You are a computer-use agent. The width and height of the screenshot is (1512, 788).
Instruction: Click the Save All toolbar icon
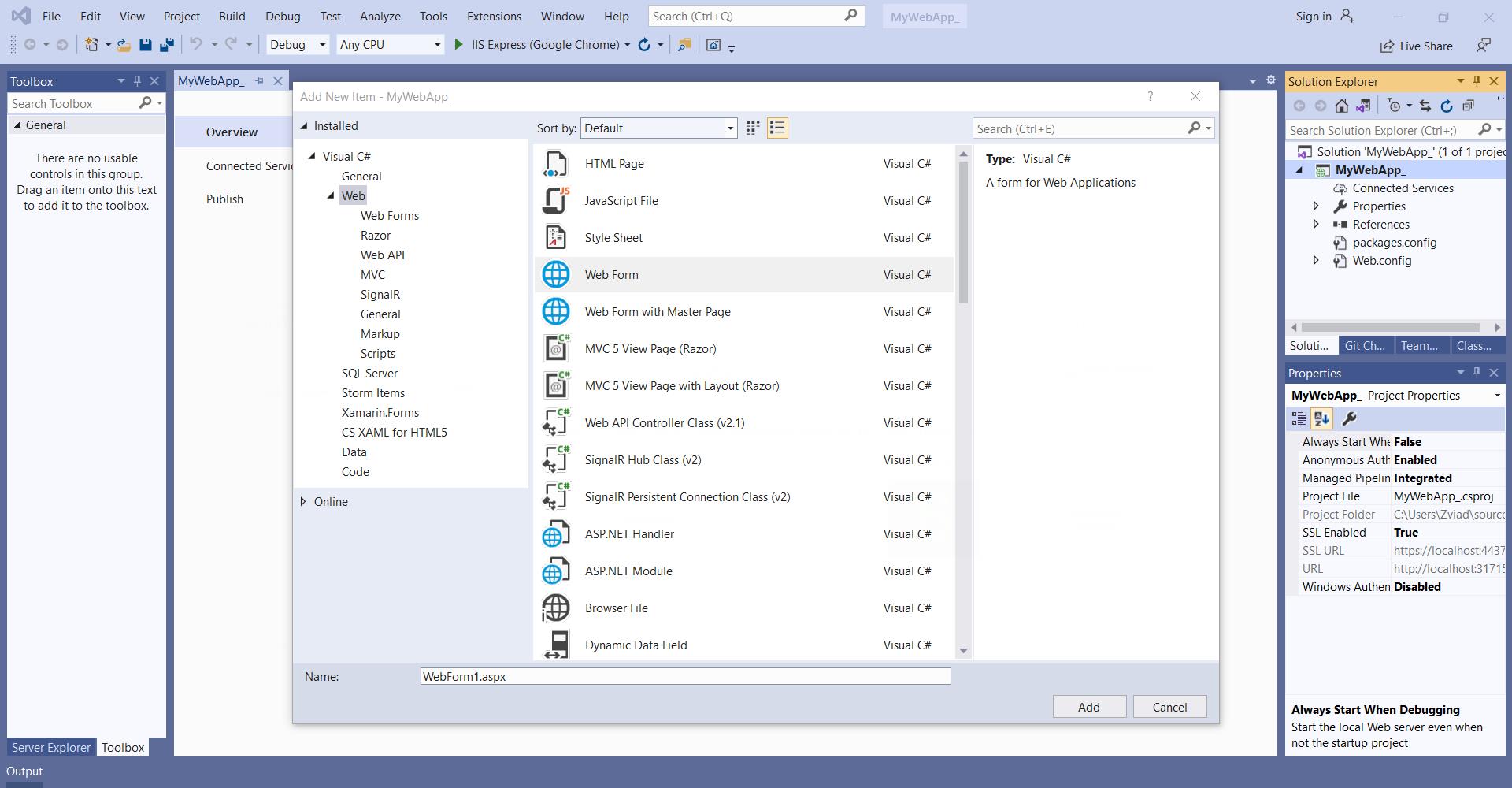coord(166,45)
